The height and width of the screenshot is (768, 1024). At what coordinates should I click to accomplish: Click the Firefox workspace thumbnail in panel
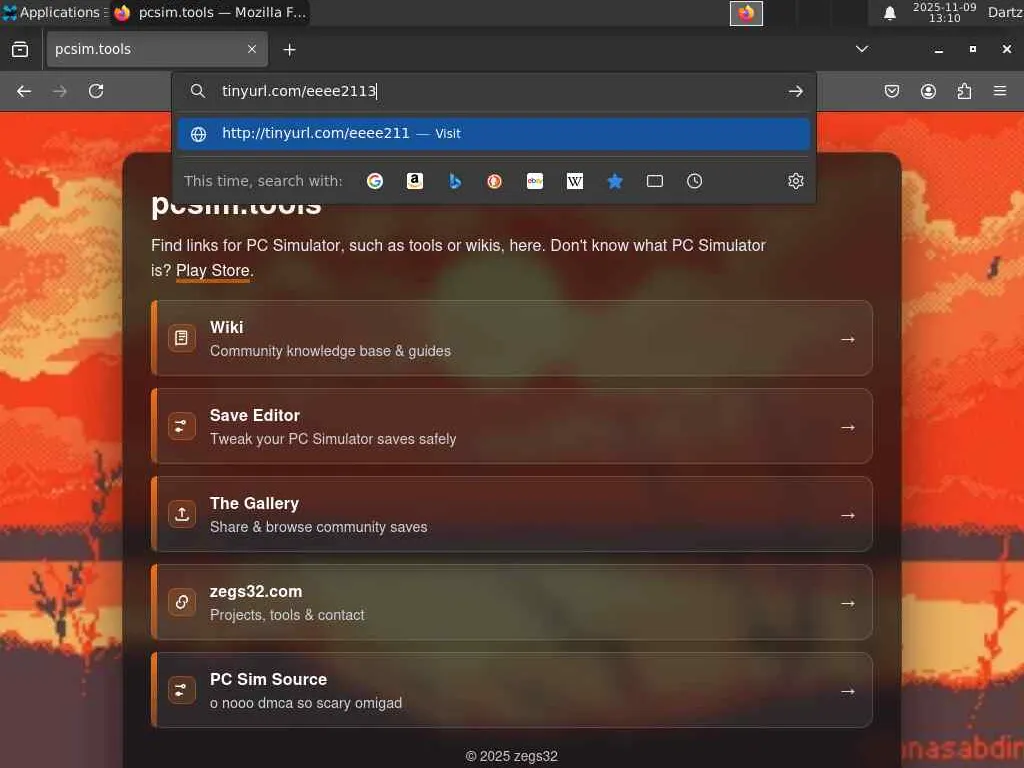pos(746,13)
